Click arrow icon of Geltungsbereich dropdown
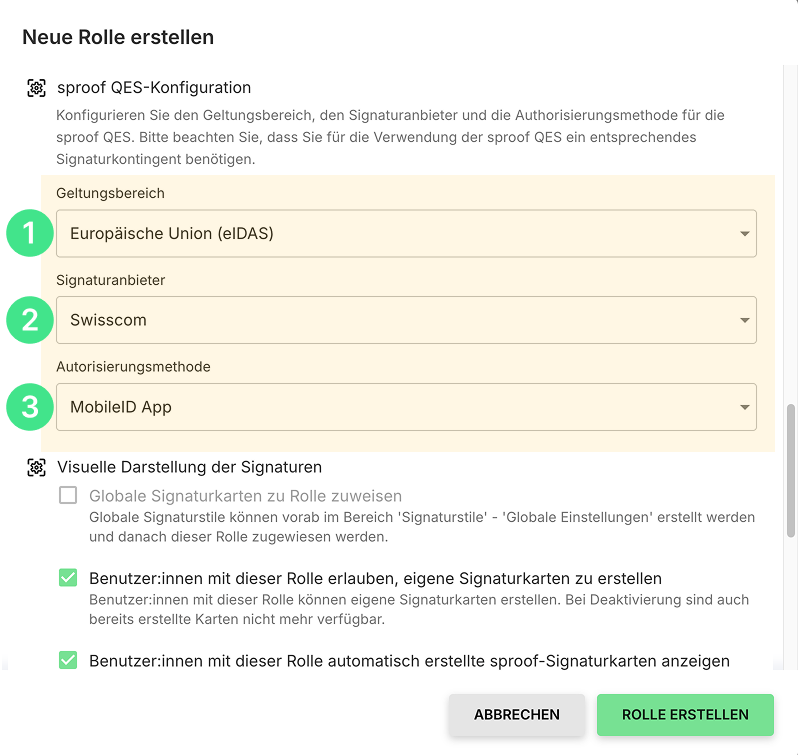798x755 pixels. (745, 234)
